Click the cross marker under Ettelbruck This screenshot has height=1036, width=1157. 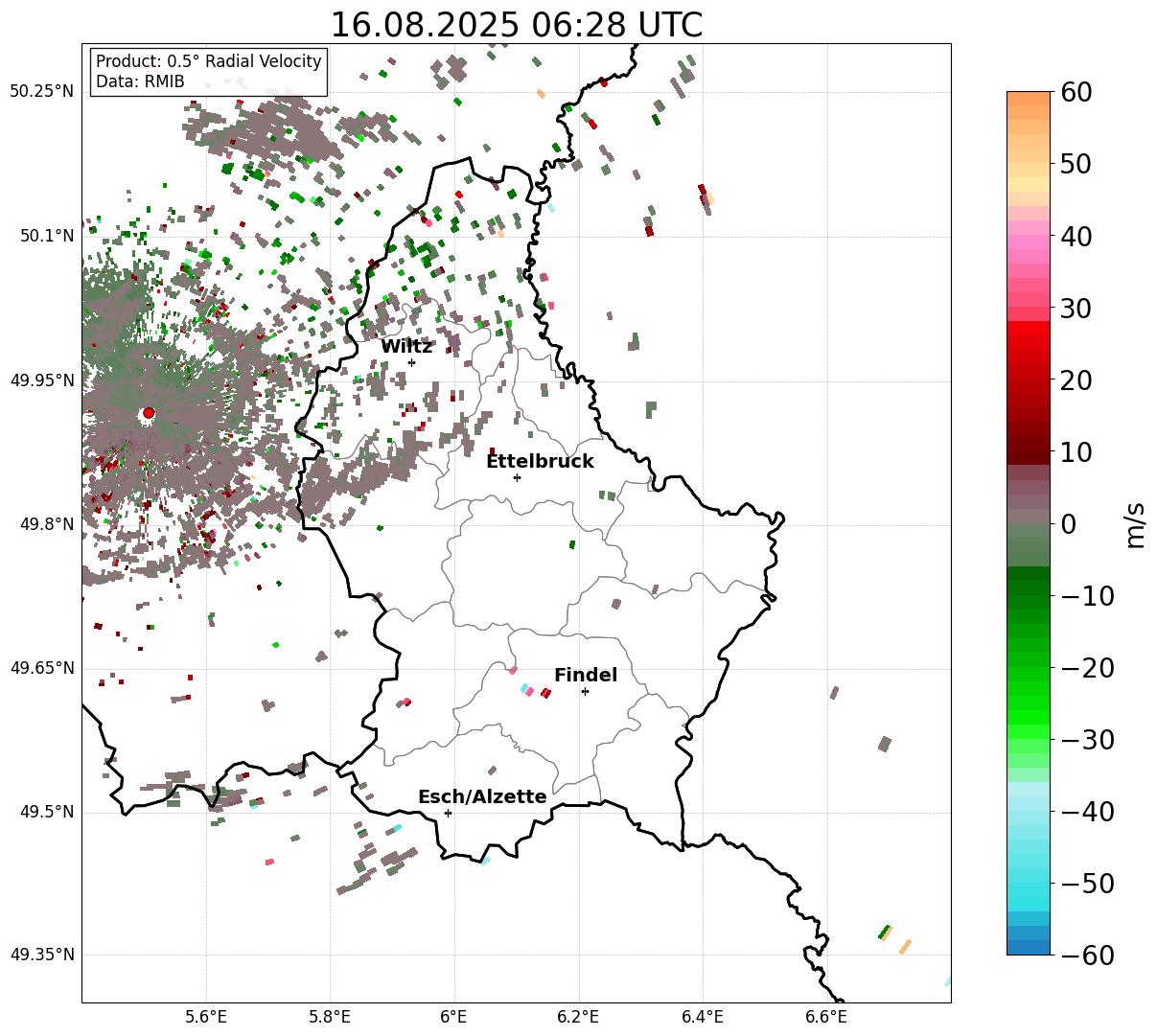[x=517, y=477]
